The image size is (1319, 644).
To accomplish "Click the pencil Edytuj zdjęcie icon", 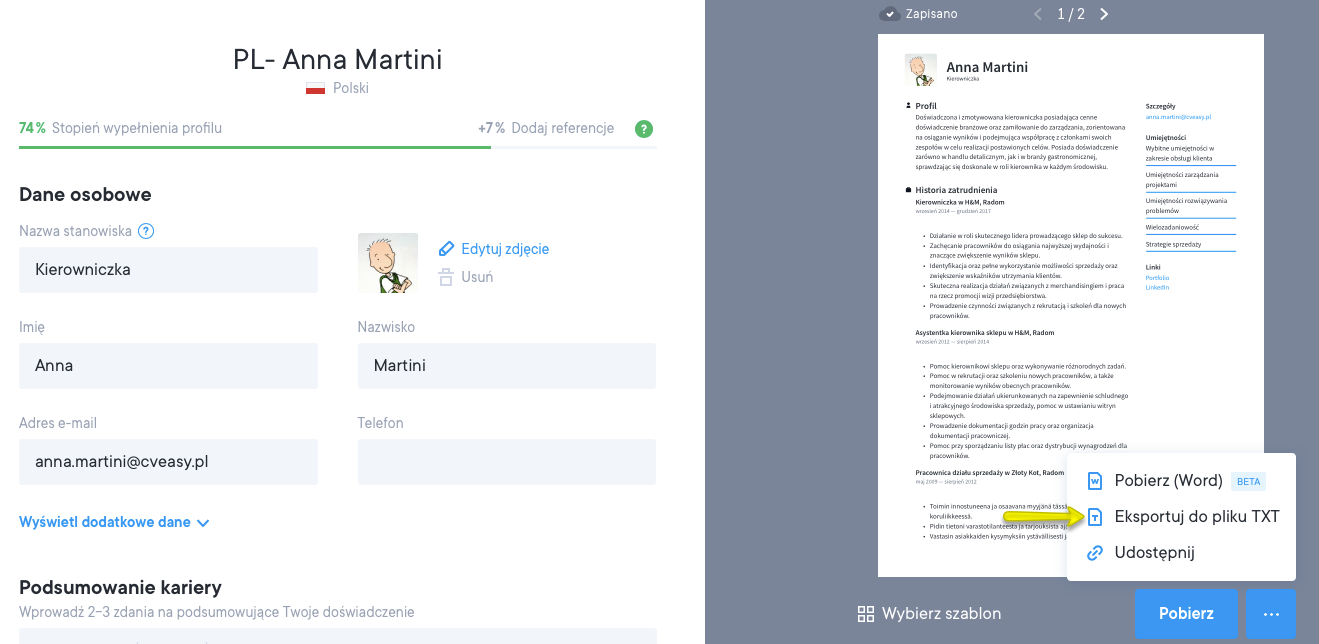I will [446, 249].
